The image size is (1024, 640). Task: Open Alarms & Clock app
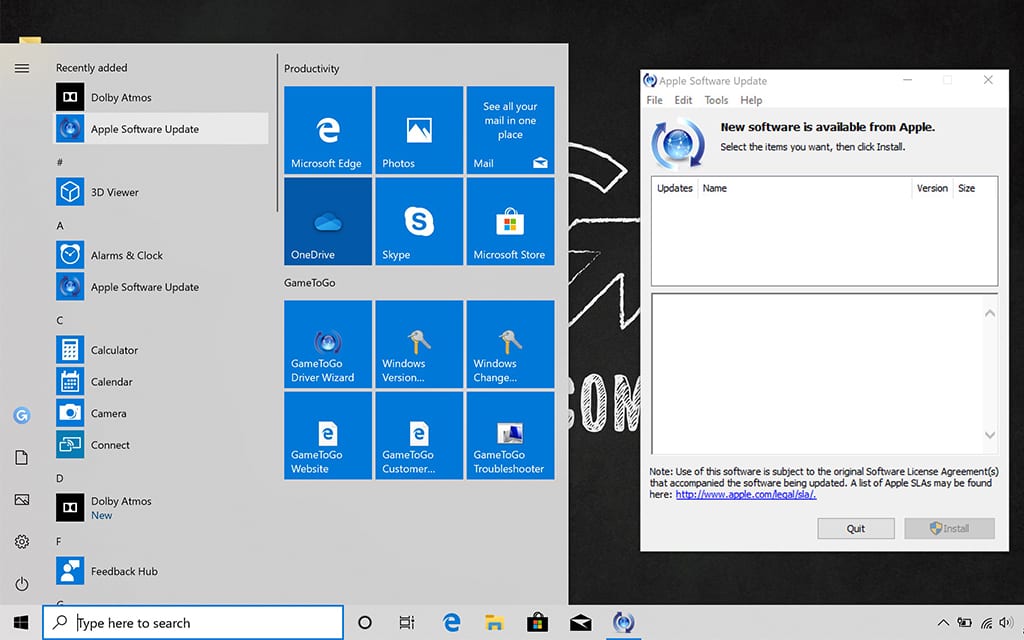pyautogui.click(x=161, y=255)
